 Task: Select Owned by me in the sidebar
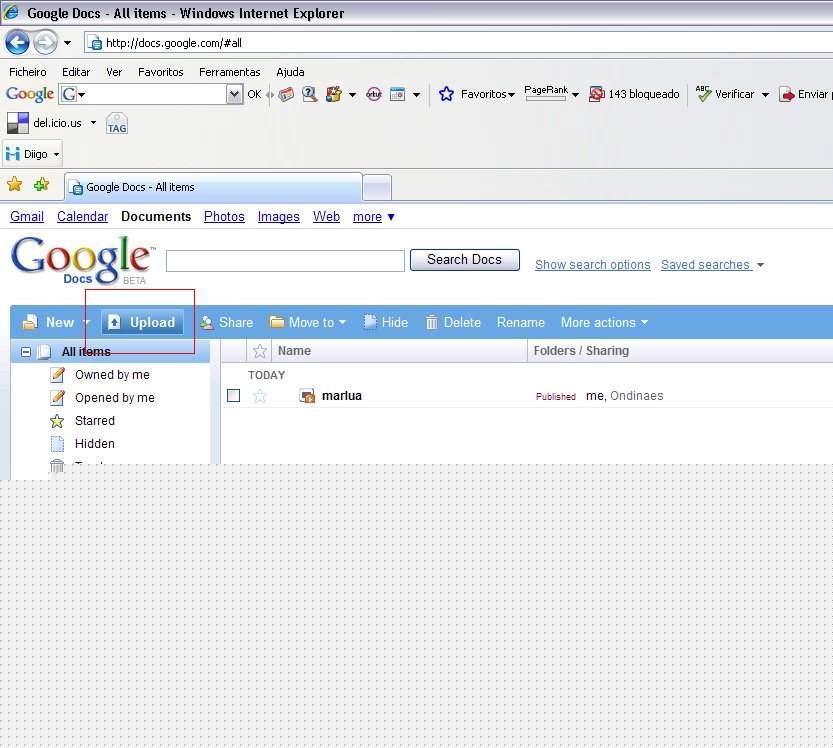coord(112,375)
